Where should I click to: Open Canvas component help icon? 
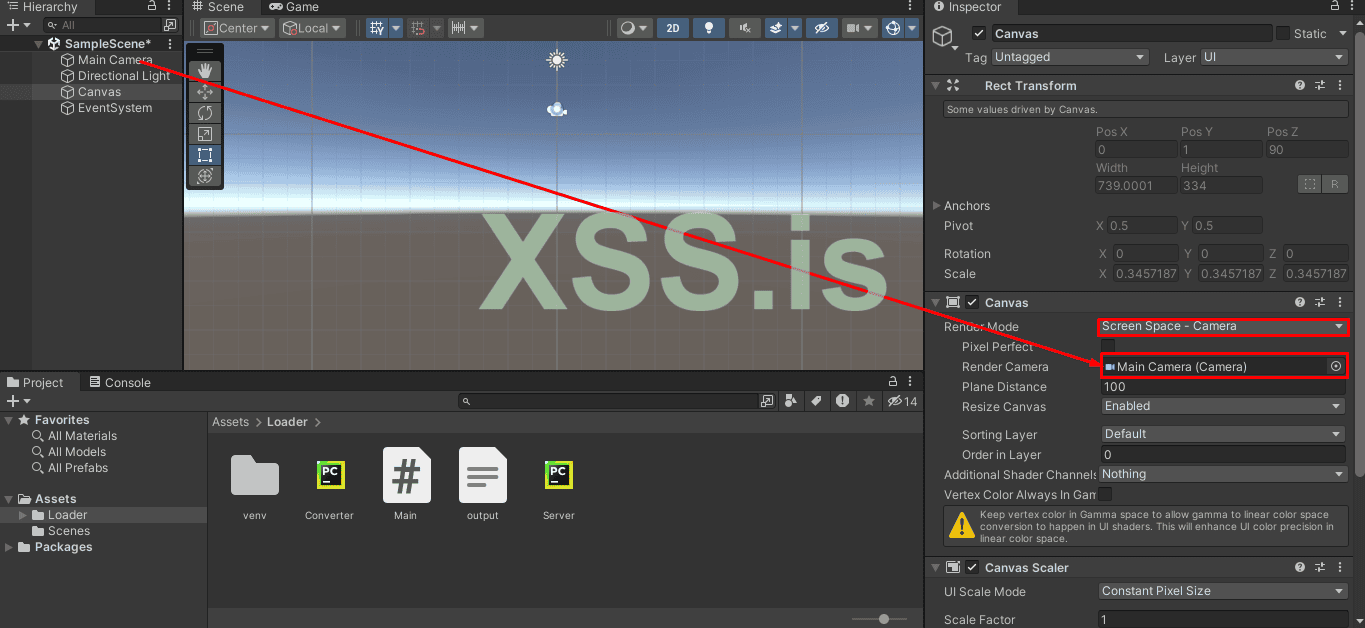1300,302
